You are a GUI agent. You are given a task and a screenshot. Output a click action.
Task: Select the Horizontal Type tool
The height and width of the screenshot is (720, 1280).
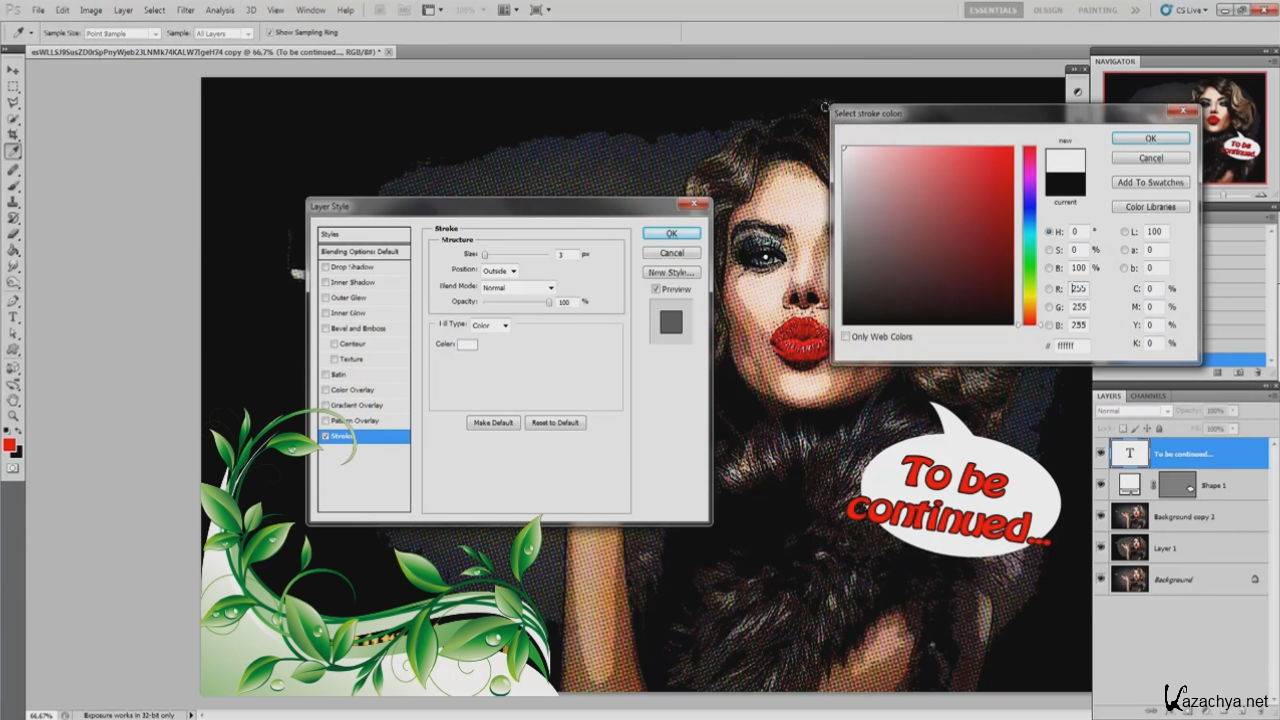(13, 317)
